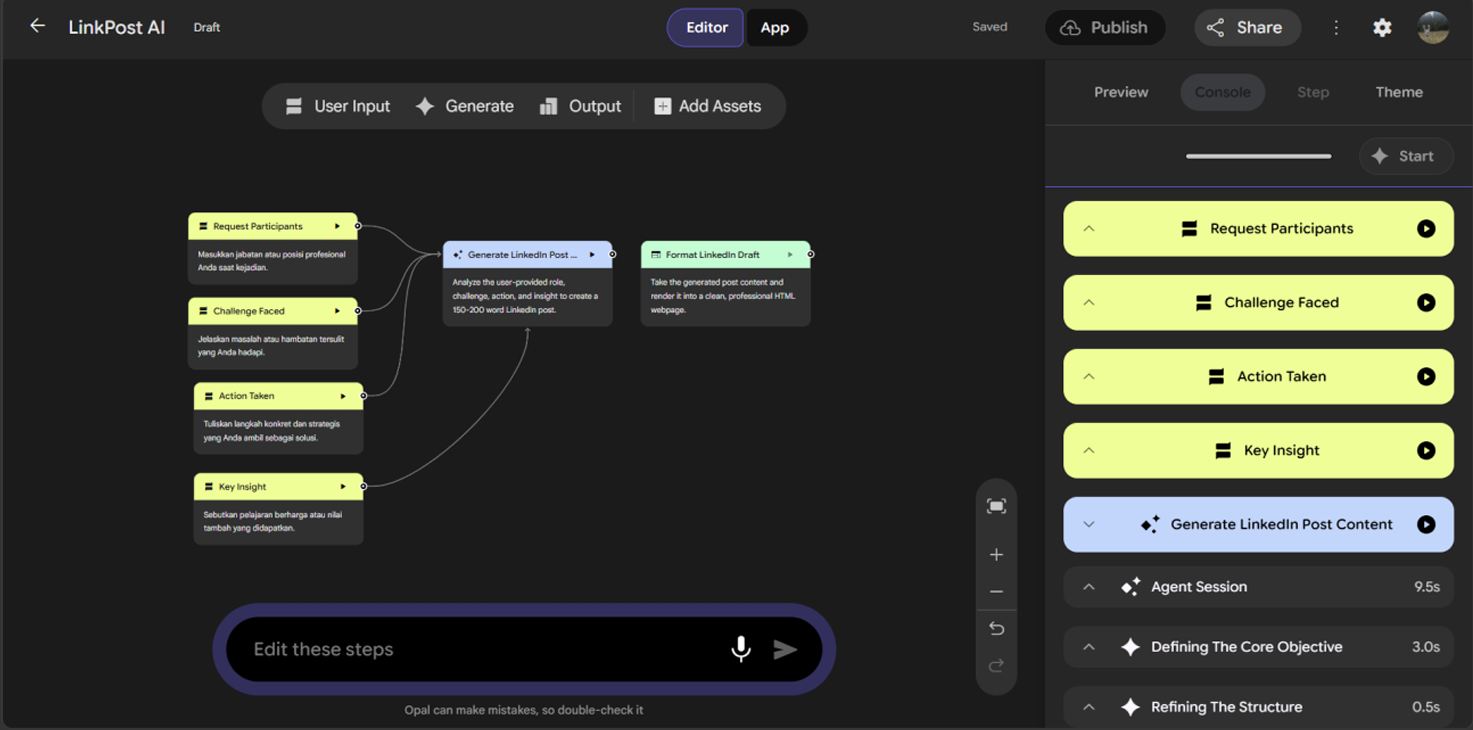Open the Theme tab
The height and width of the screenshot is (730, 1473).
point(1399,92)
